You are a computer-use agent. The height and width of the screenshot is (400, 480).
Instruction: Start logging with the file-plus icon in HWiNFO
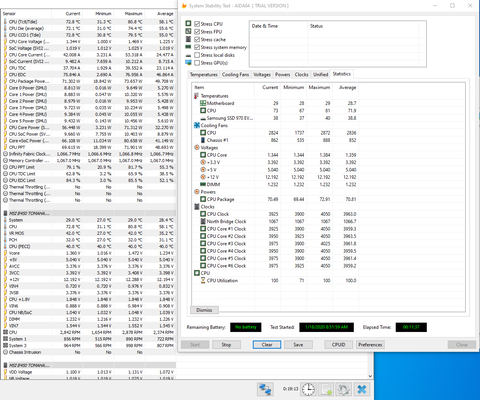tap(326, 389)
